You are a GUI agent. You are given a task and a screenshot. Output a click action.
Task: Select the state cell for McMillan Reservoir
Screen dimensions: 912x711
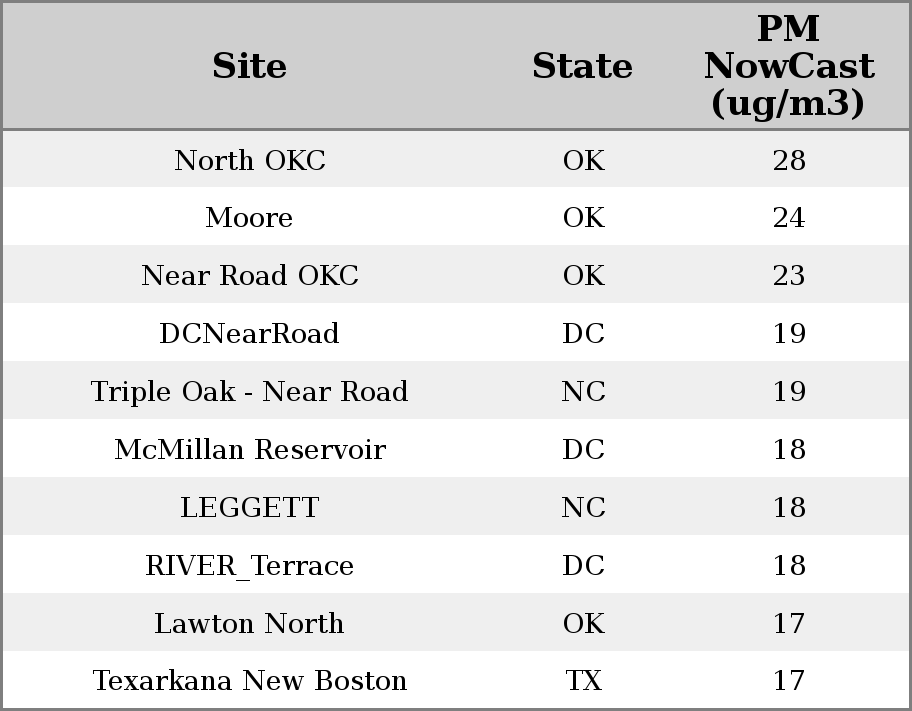[583, 449]
